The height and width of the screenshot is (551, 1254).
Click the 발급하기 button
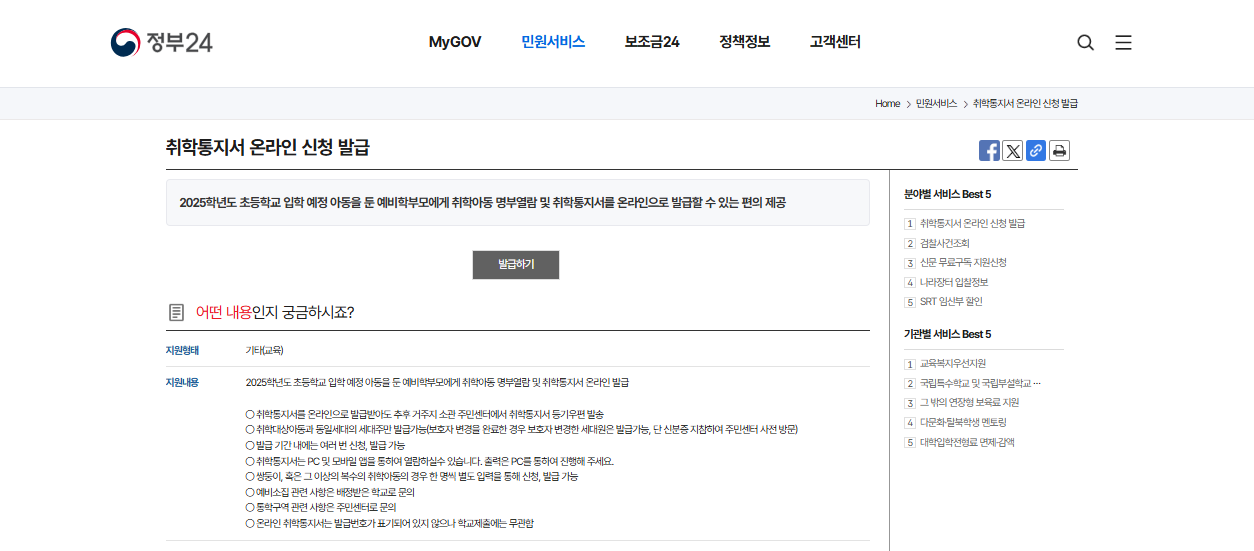coord(516,265)
